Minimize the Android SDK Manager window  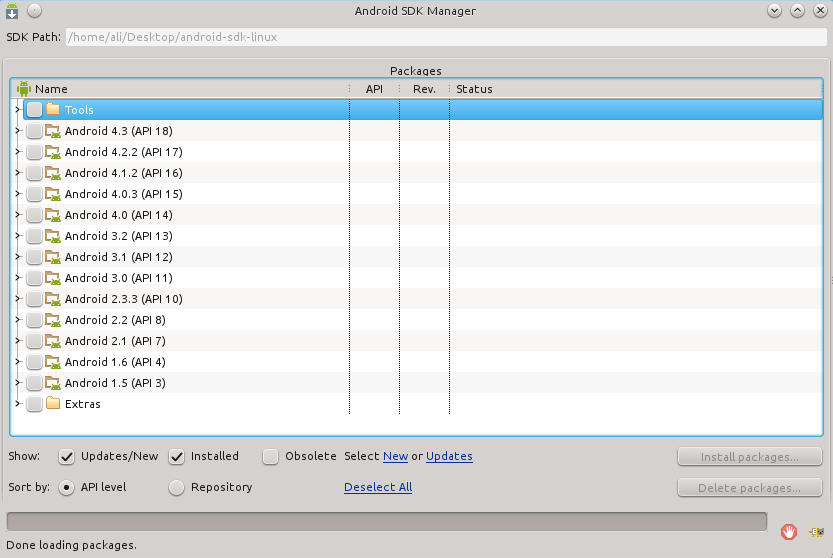pyautogui.click(x=775, y=11)
